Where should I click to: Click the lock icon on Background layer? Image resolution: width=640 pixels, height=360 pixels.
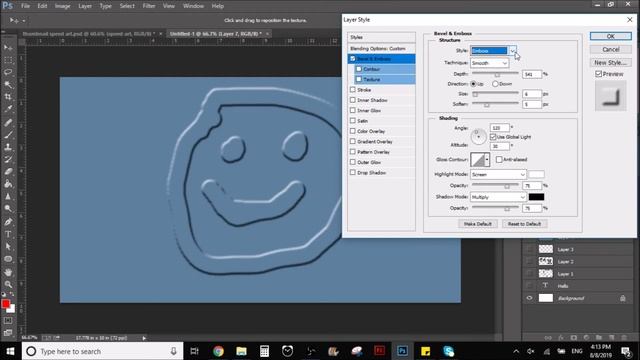click(623, 298)
